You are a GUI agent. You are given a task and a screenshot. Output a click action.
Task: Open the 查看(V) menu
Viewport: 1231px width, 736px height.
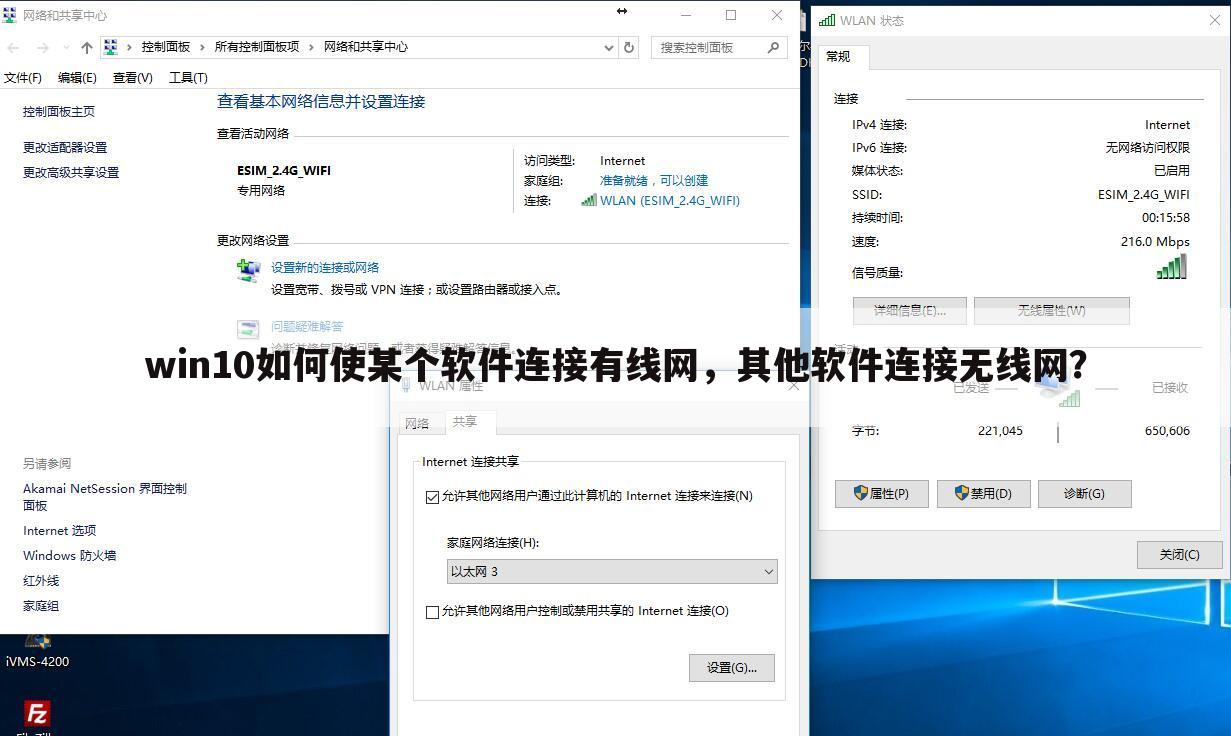click(130, 77)
